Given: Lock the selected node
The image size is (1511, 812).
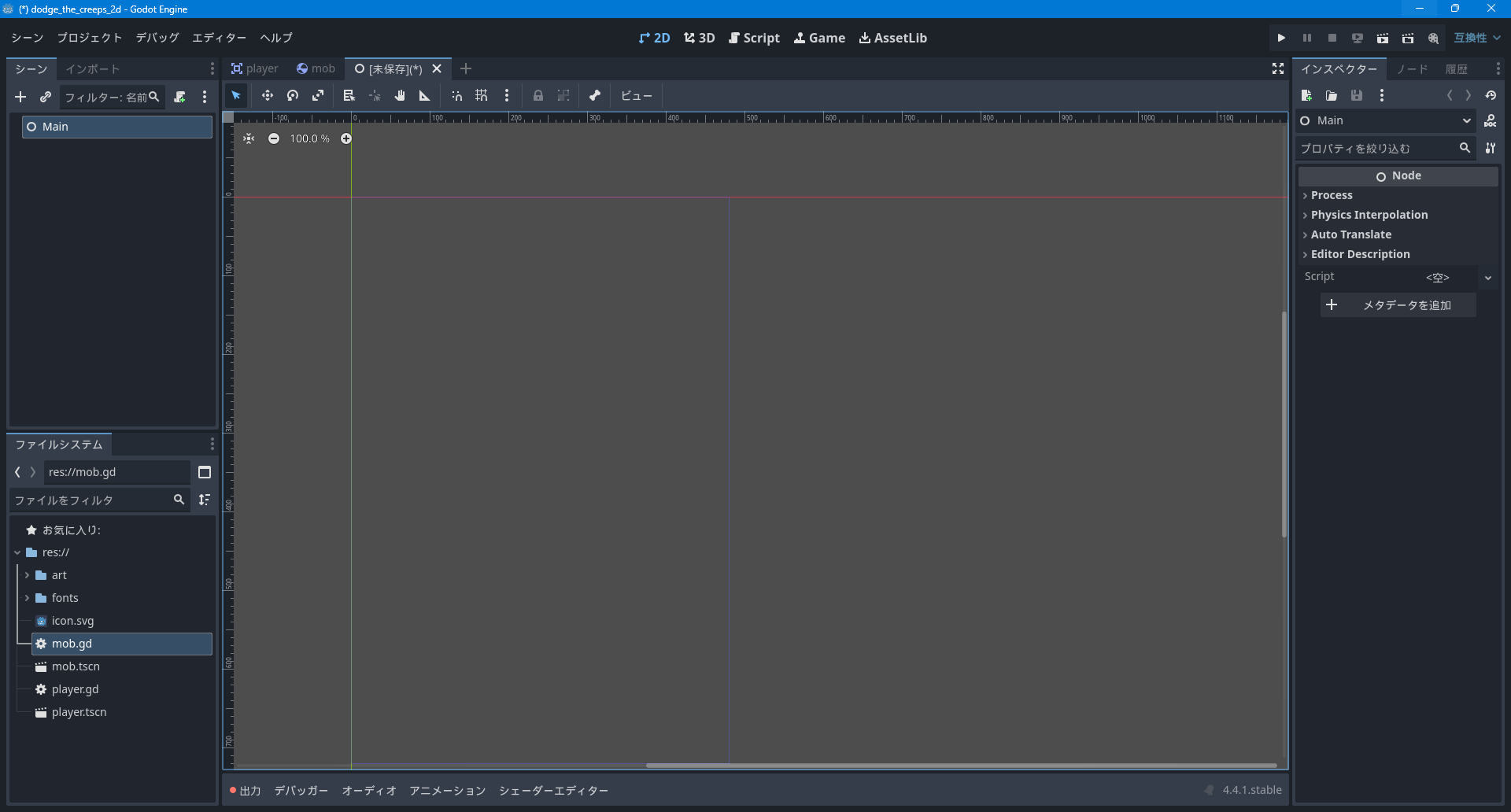Looking at the screenshot, I should pos(538,96).
